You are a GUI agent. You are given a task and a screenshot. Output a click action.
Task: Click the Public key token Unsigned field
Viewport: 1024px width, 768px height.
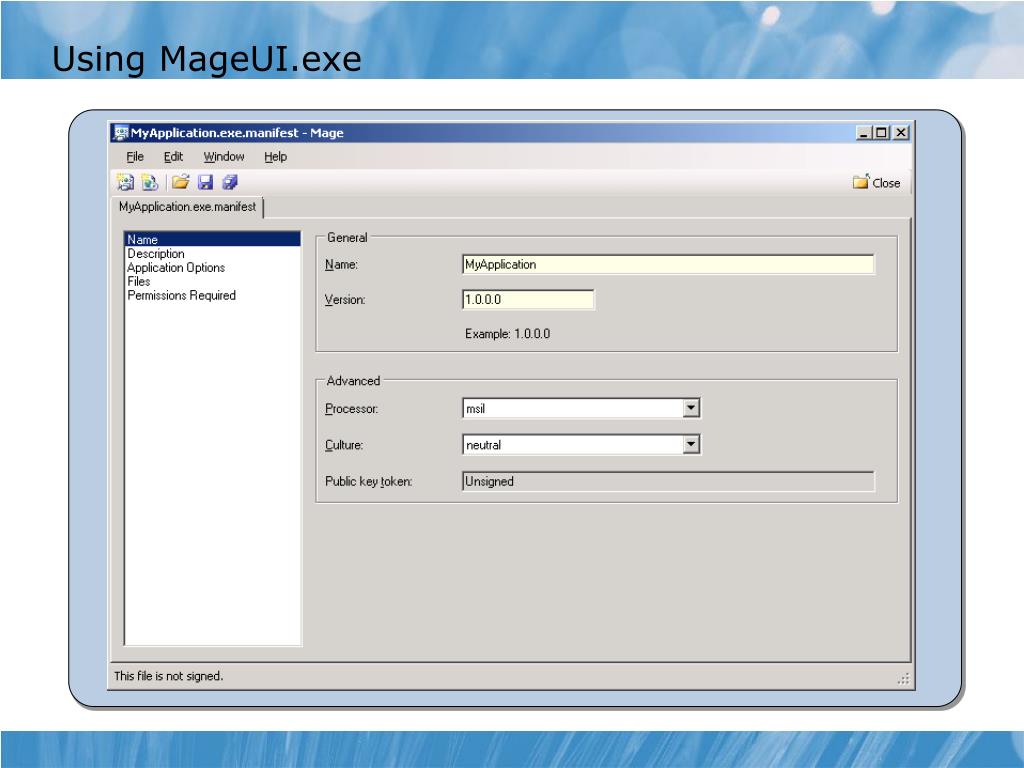pos(667,481)
